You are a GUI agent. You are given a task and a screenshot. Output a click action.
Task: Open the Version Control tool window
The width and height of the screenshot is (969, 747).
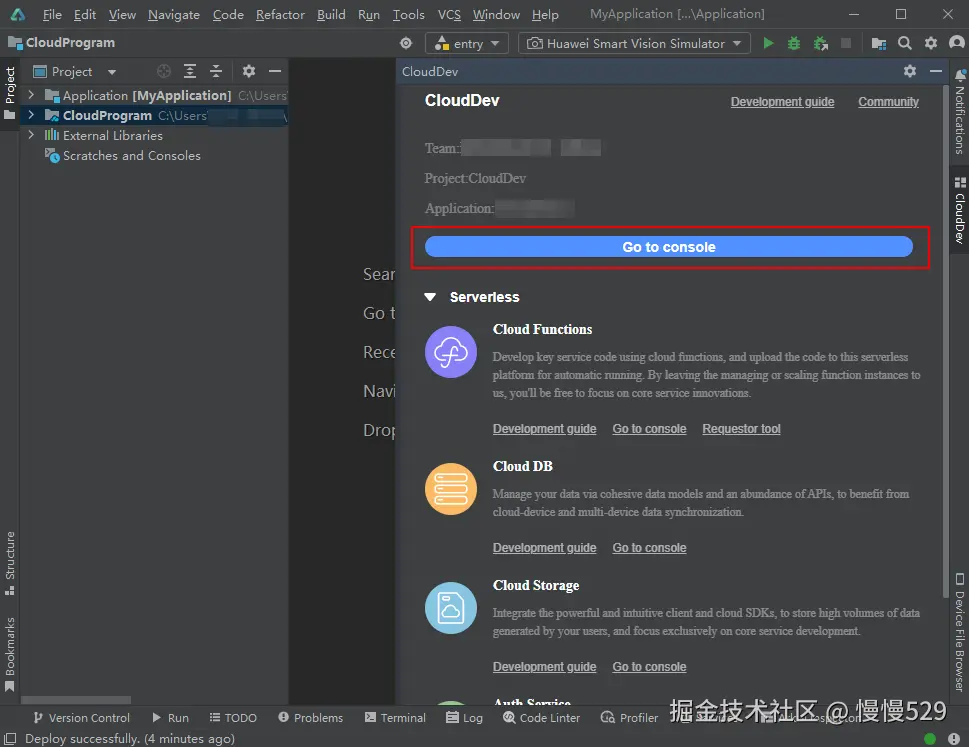click(x=82, y=717)
